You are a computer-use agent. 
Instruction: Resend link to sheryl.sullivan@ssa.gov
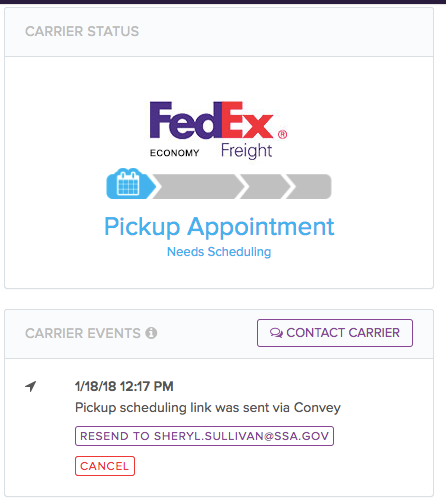(204, 436)
